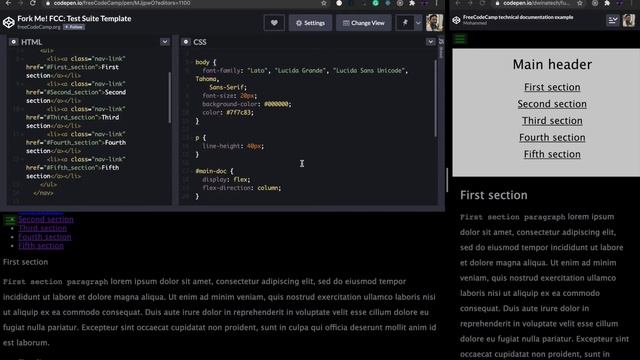The image size is (640, 360).
Task: Click the back arrow in left browser
Action: (x=8, y=3)
